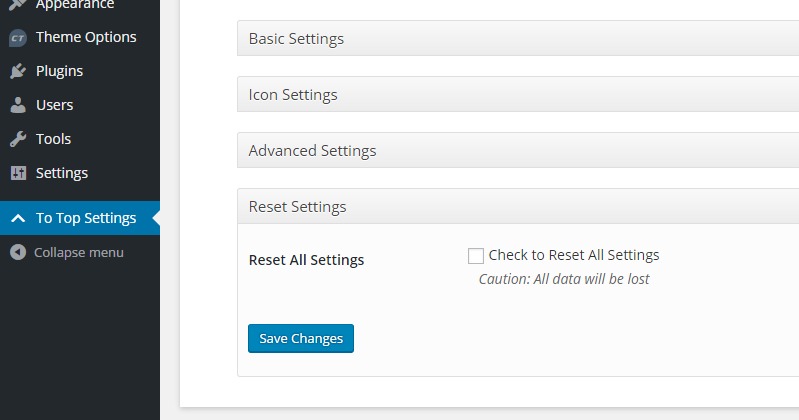Image resolution: width=799 pixels, height=420 pixels.
Task: Click the Appearance paintbrush icon
Action: point(18,5)
